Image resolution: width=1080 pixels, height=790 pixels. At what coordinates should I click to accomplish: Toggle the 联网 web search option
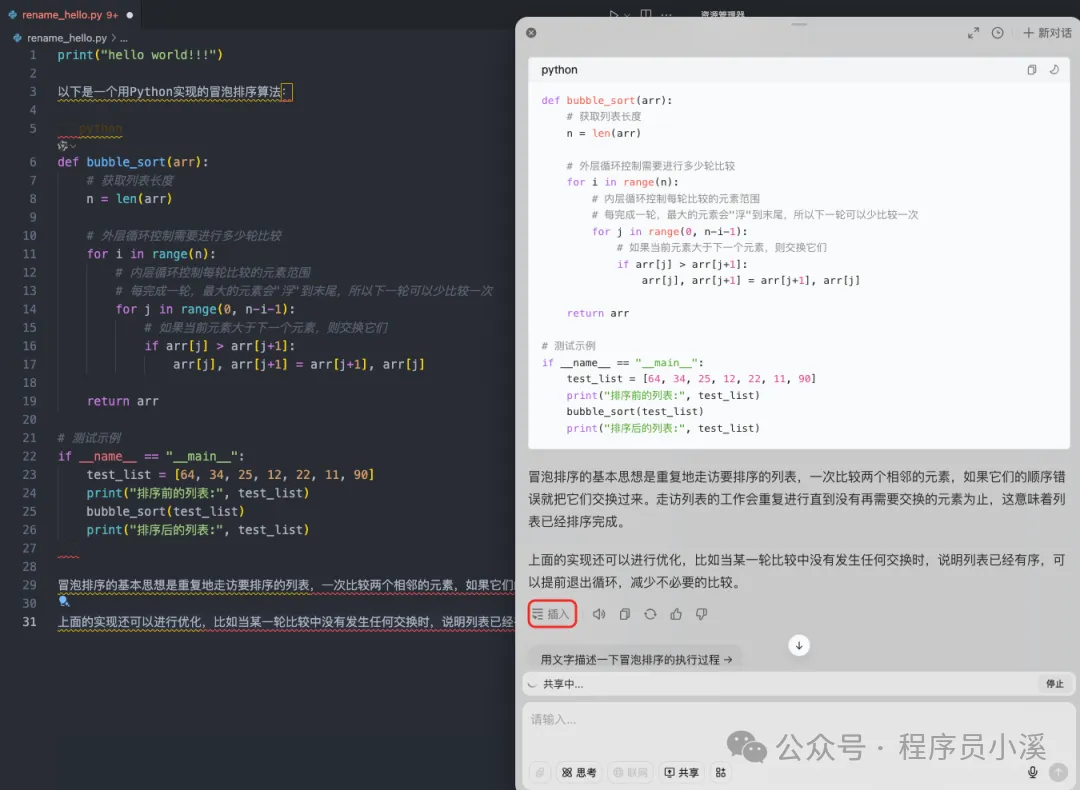(630, 772)
